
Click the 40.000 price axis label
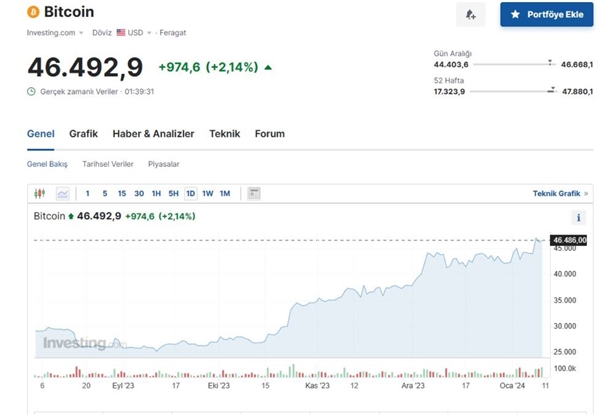565,274
